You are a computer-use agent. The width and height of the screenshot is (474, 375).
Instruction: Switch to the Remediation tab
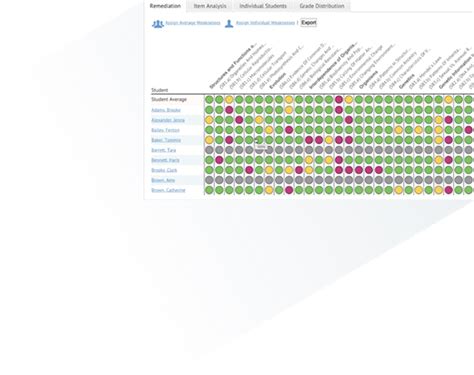(x=165, y=6)
